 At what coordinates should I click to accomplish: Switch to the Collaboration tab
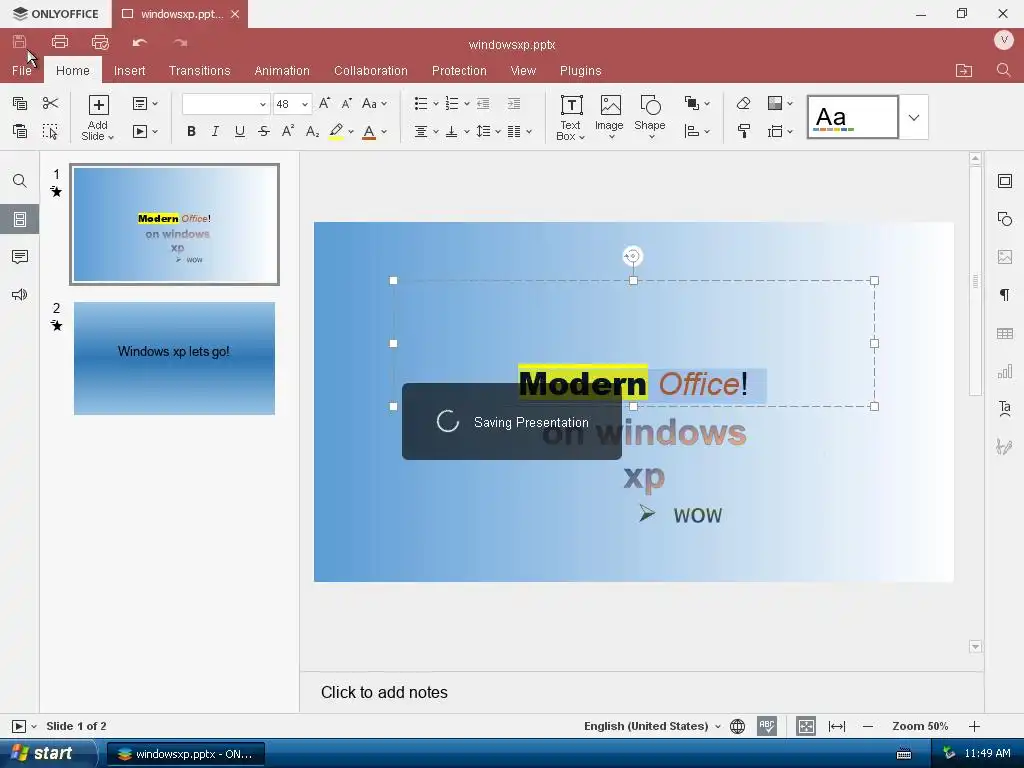tap(370, 71)
